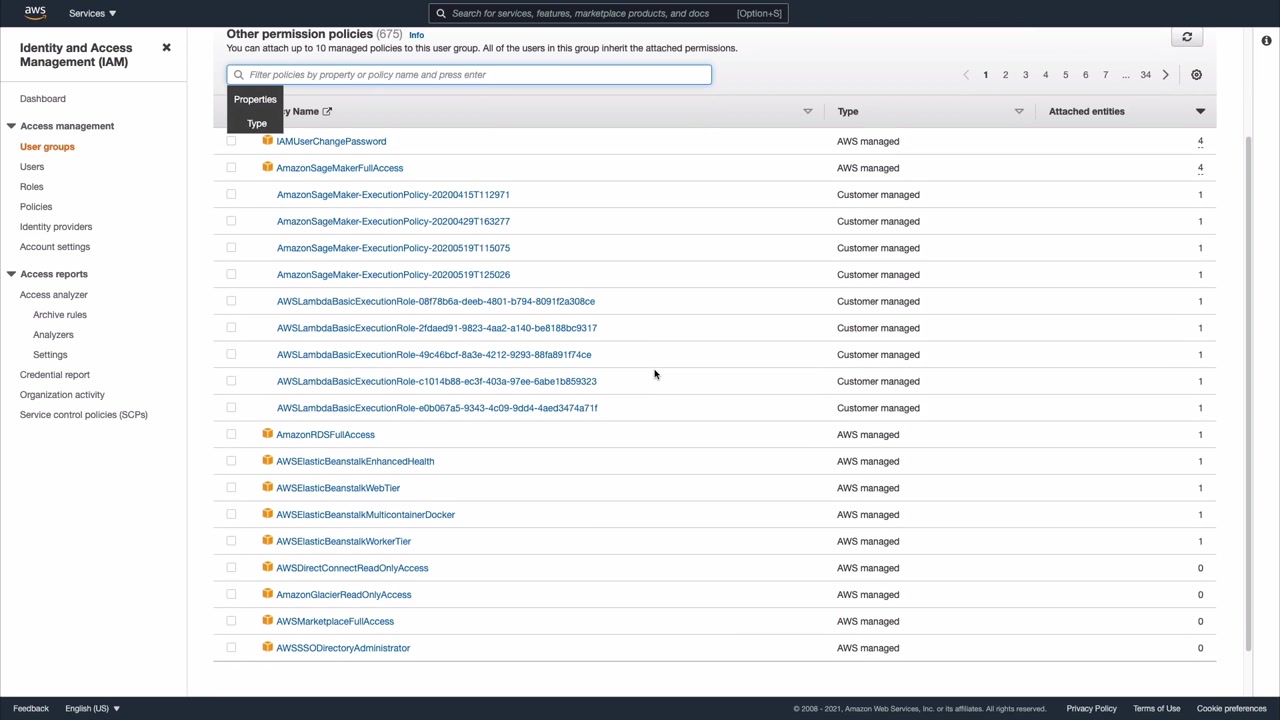Screen dimensions: 1280x720
Task: Click the AWS logo
Action: [x=35, y=13]
